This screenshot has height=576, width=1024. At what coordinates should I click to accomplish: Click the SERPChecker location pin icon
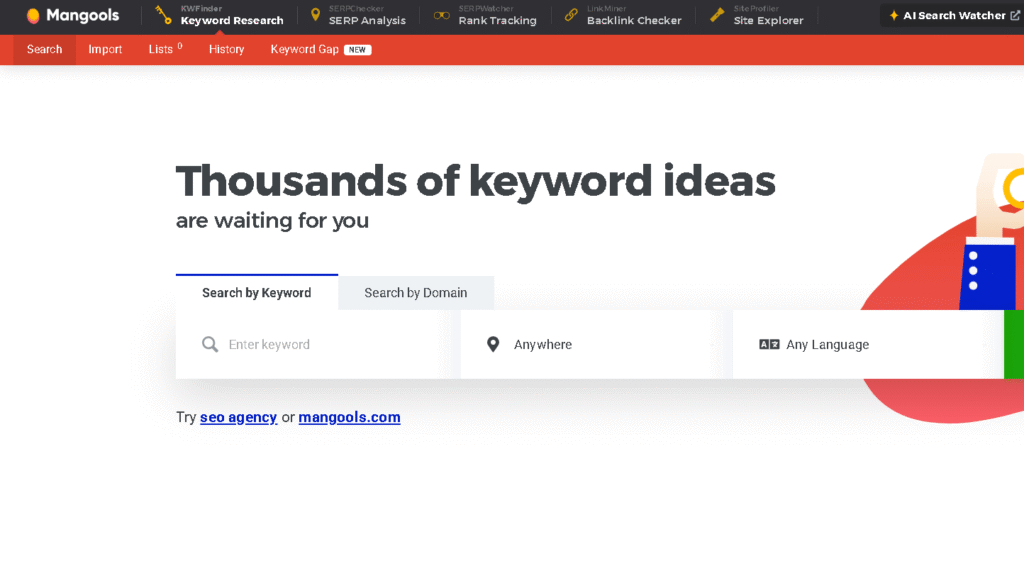tap(316, 15)
